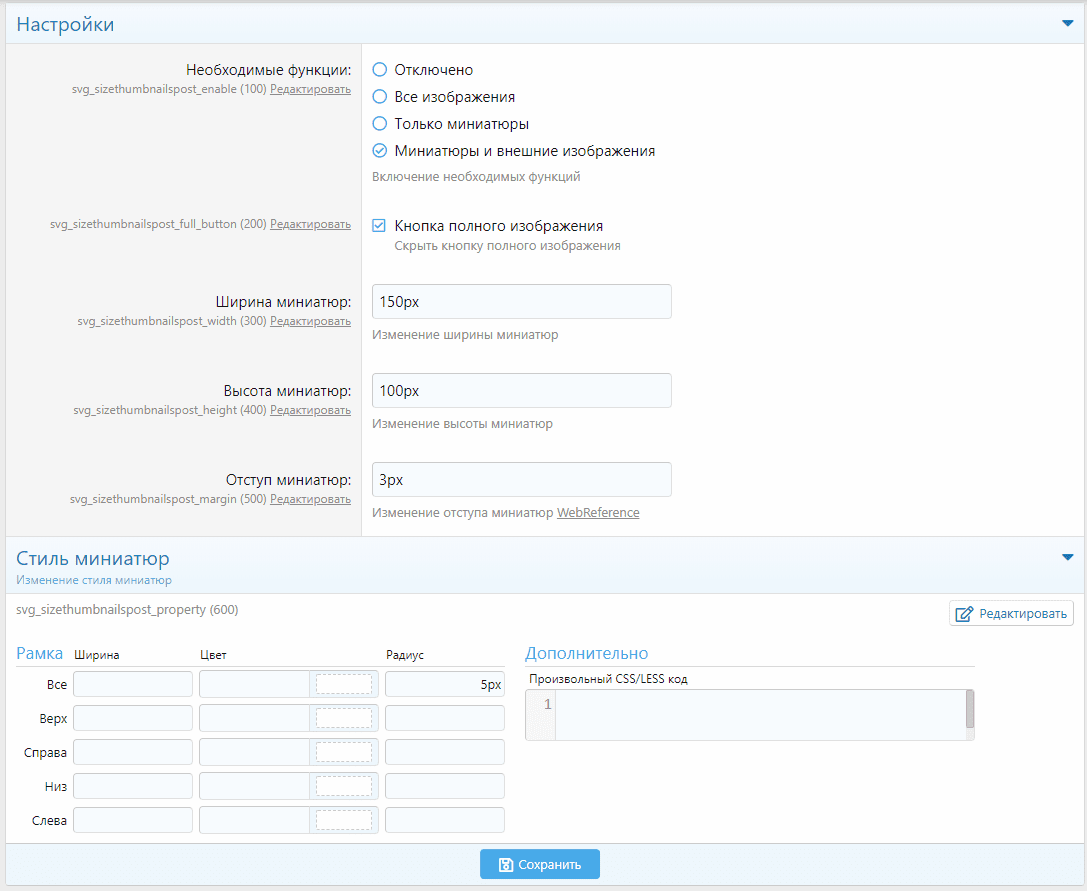Collapse the 'Стиль миниатюр' section arrow

[1067, 558]
